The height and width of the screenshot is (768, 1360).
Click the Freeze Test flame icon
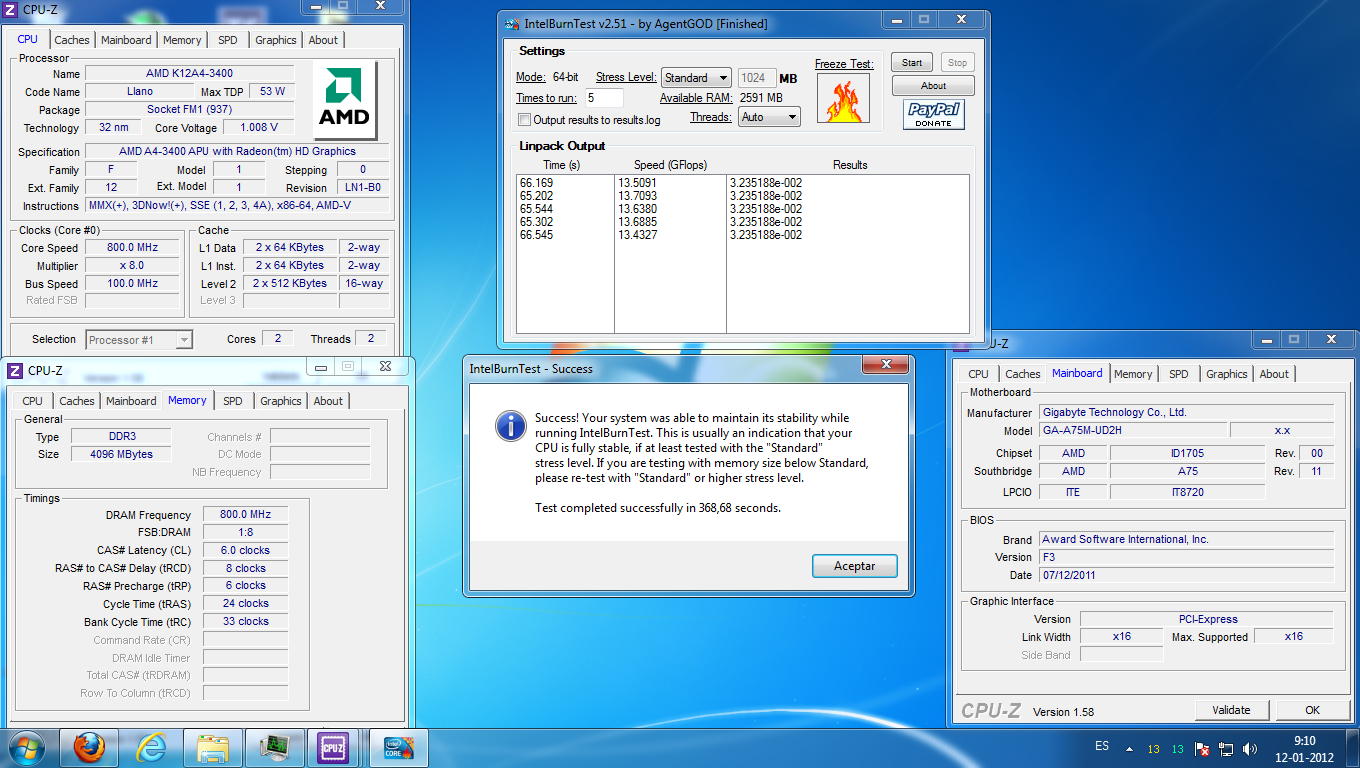[x=844, y=98]
